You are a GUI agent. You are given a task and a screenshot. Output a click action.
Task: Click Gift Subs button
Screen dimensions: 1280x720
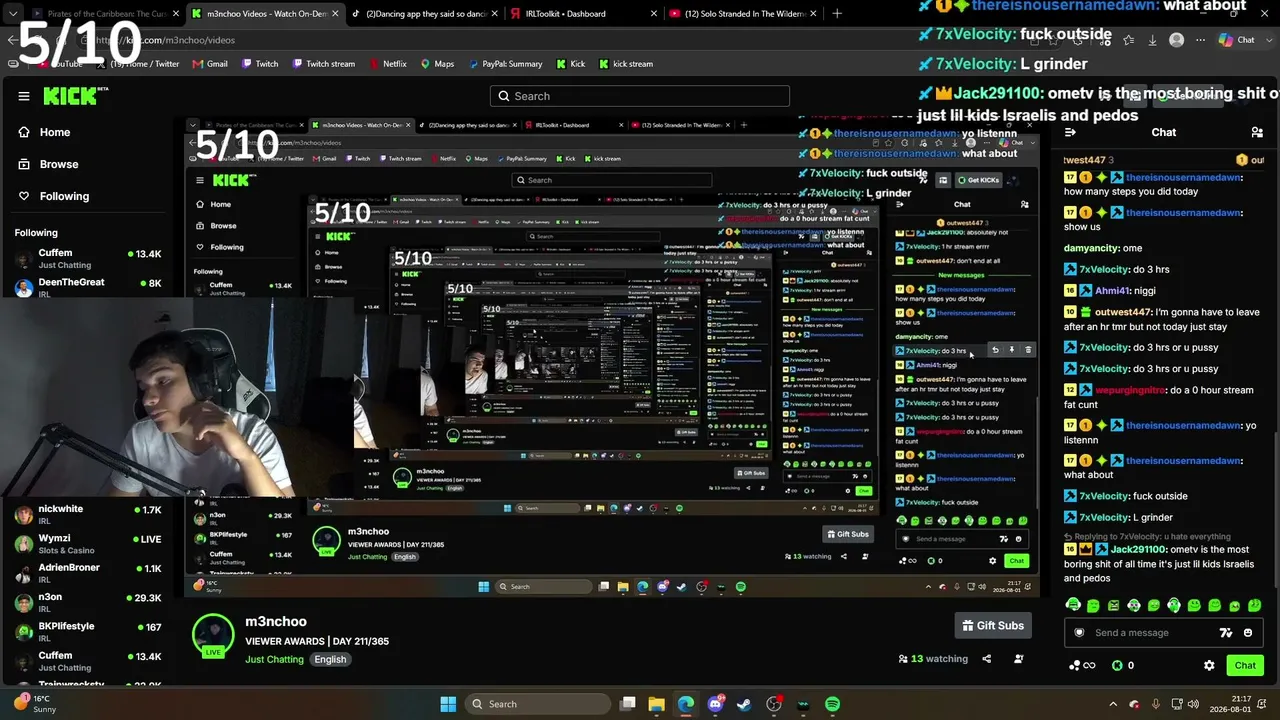click(x=993, y=625)
